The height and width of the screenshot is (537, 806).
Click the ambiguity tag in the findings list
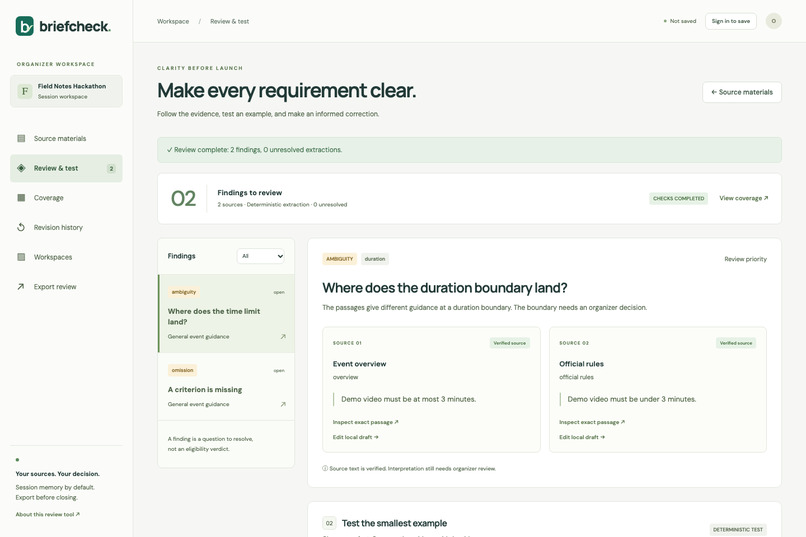pos(184,292)
